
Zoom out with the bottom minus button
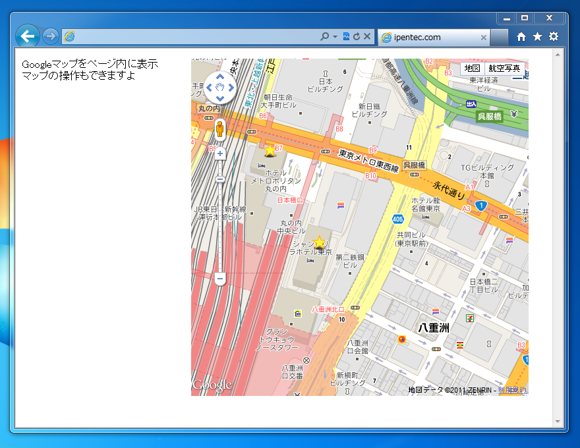coord(220,278)
